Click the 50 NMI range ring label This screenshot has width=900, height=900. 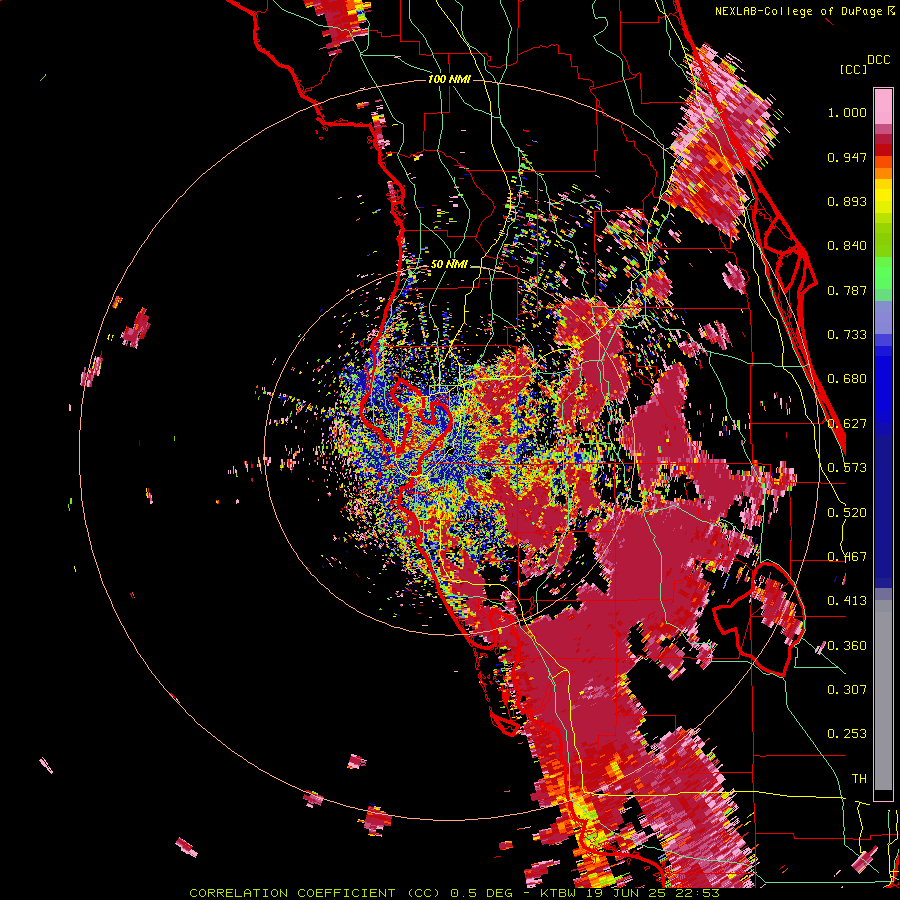449,264
